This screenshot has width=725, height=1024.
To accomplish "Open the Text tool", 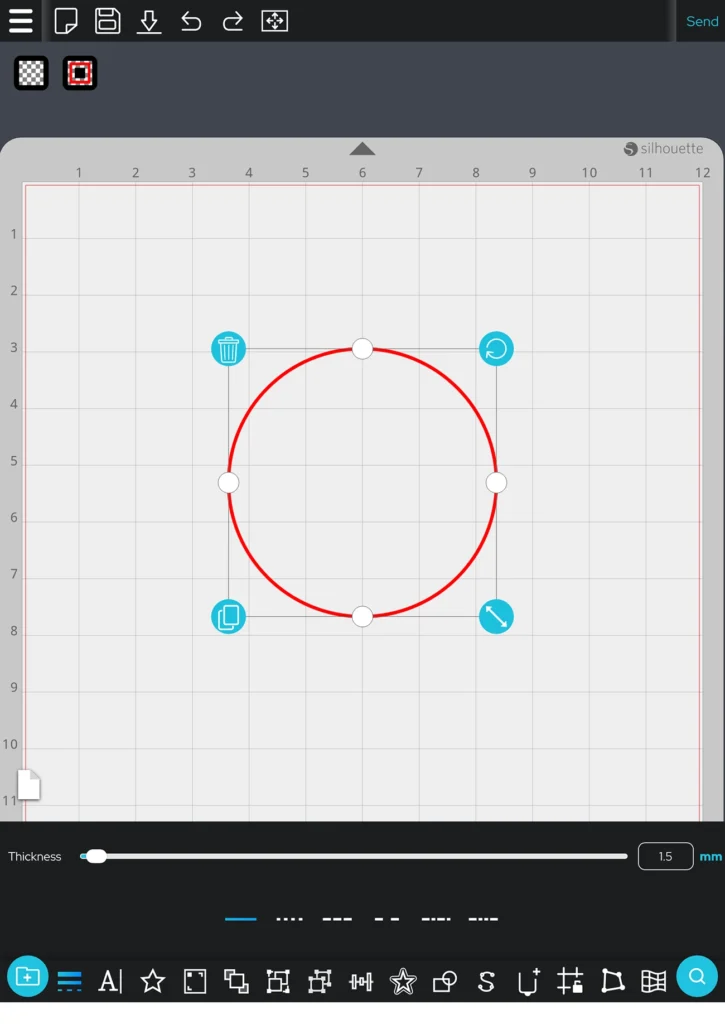I will point(110,981).
